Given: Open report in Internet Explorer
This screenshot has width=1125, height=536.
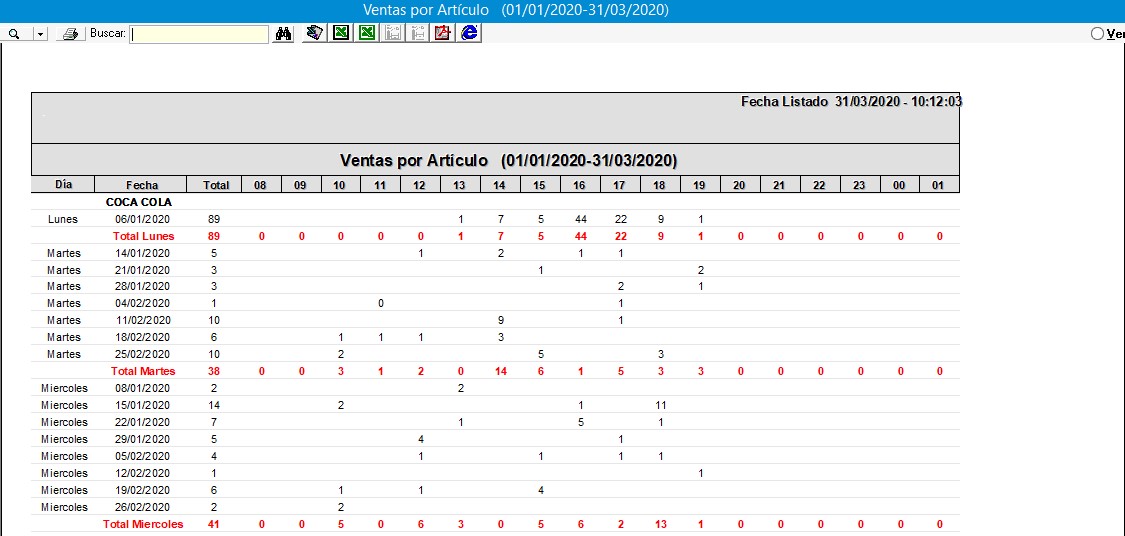Looking at the screenshot, I should (469, 33).
